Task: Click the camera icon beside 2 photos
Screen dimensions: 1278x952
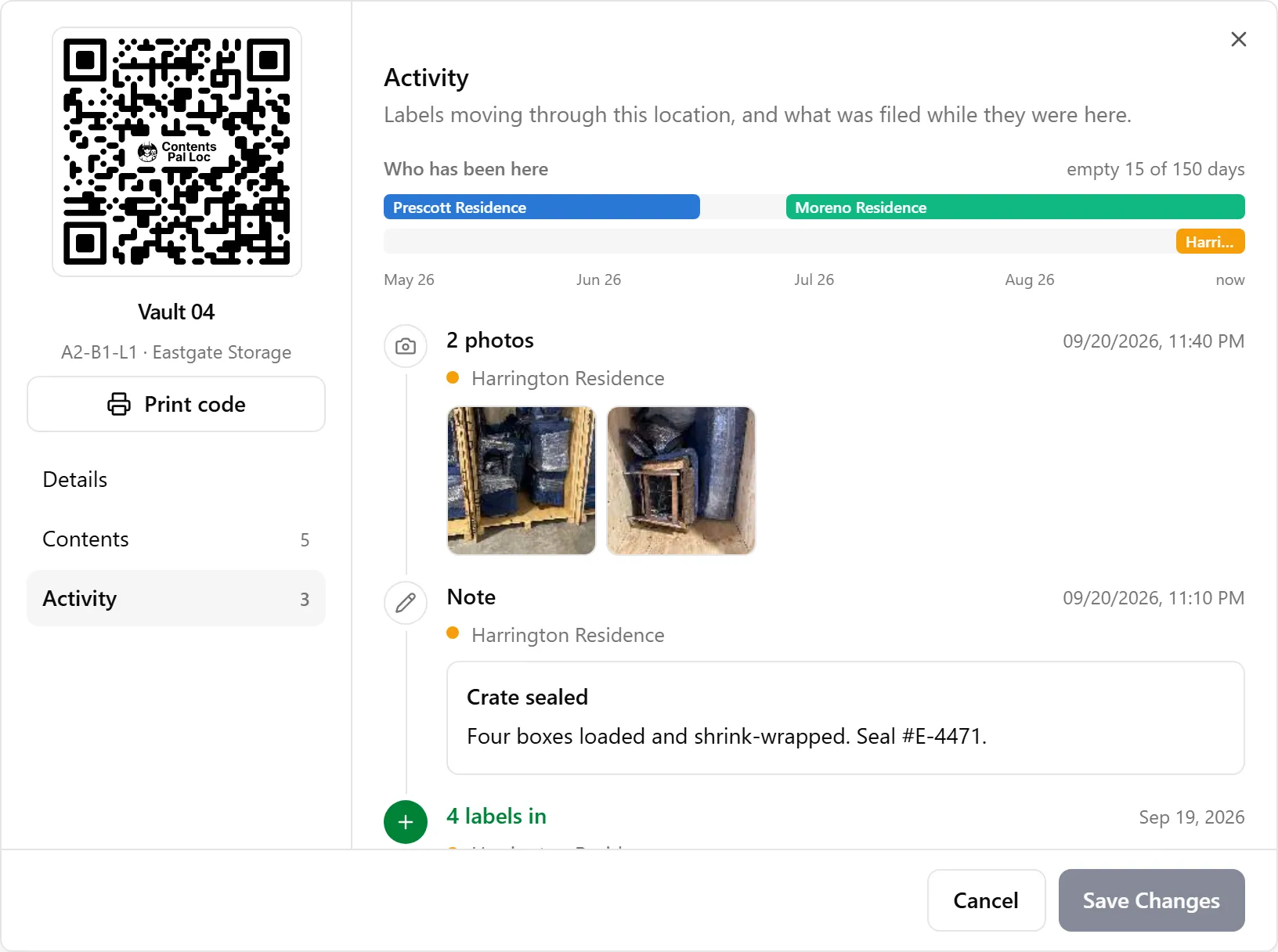Action: click(406, 346)
